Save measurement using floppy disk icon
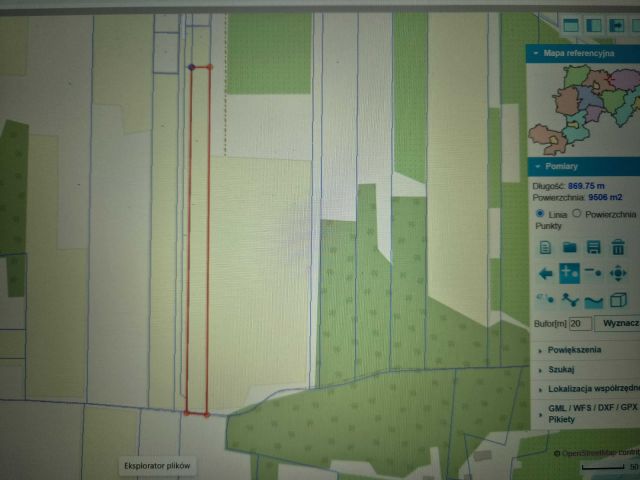 (593, 247)
